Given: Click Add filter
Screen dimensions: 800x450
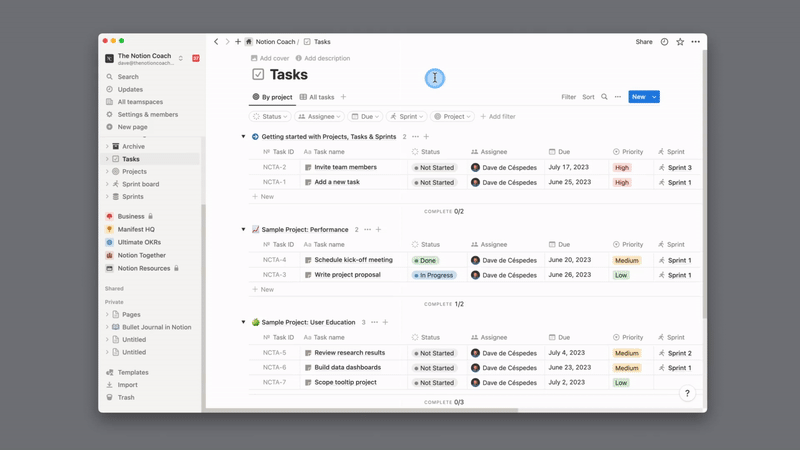Looking at the screenshot, I should click(x=498, y=117).
